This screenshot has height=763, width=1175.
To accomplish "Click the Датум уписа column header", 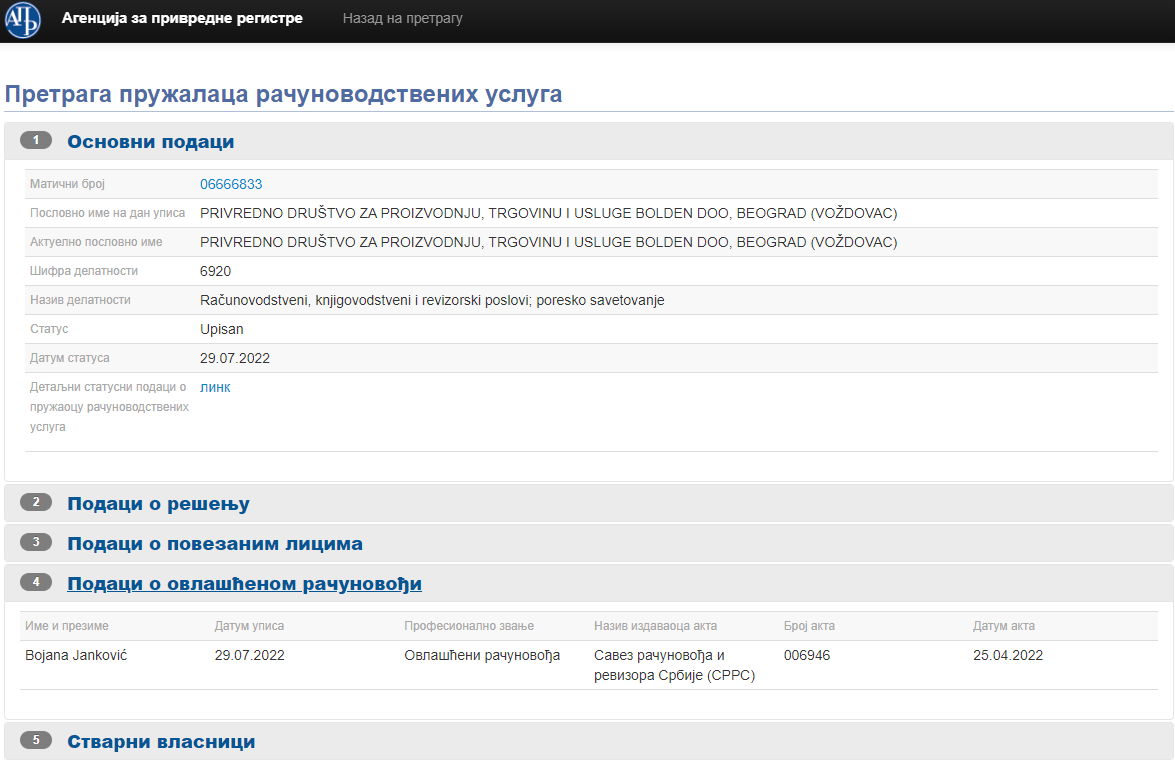I will pos(249,626).
